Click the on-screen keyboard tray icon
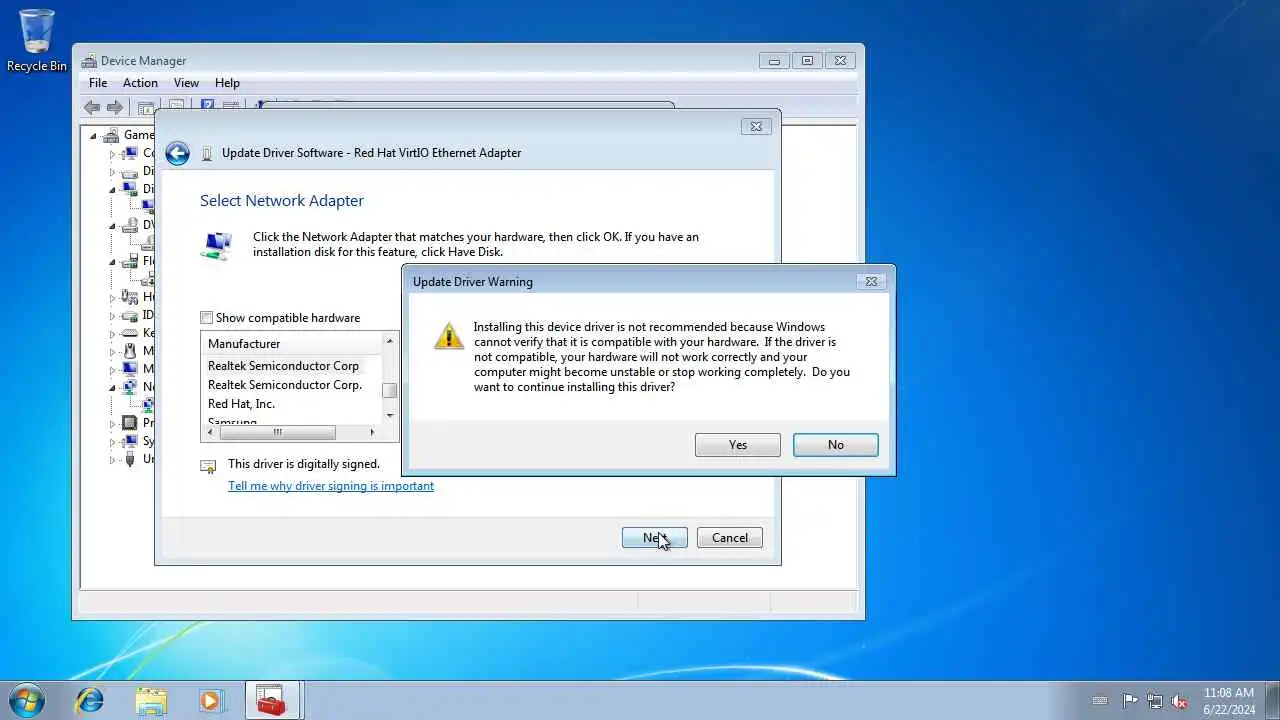The height and width of the screenshot is (720, 1280). [x=1100, y=701]
